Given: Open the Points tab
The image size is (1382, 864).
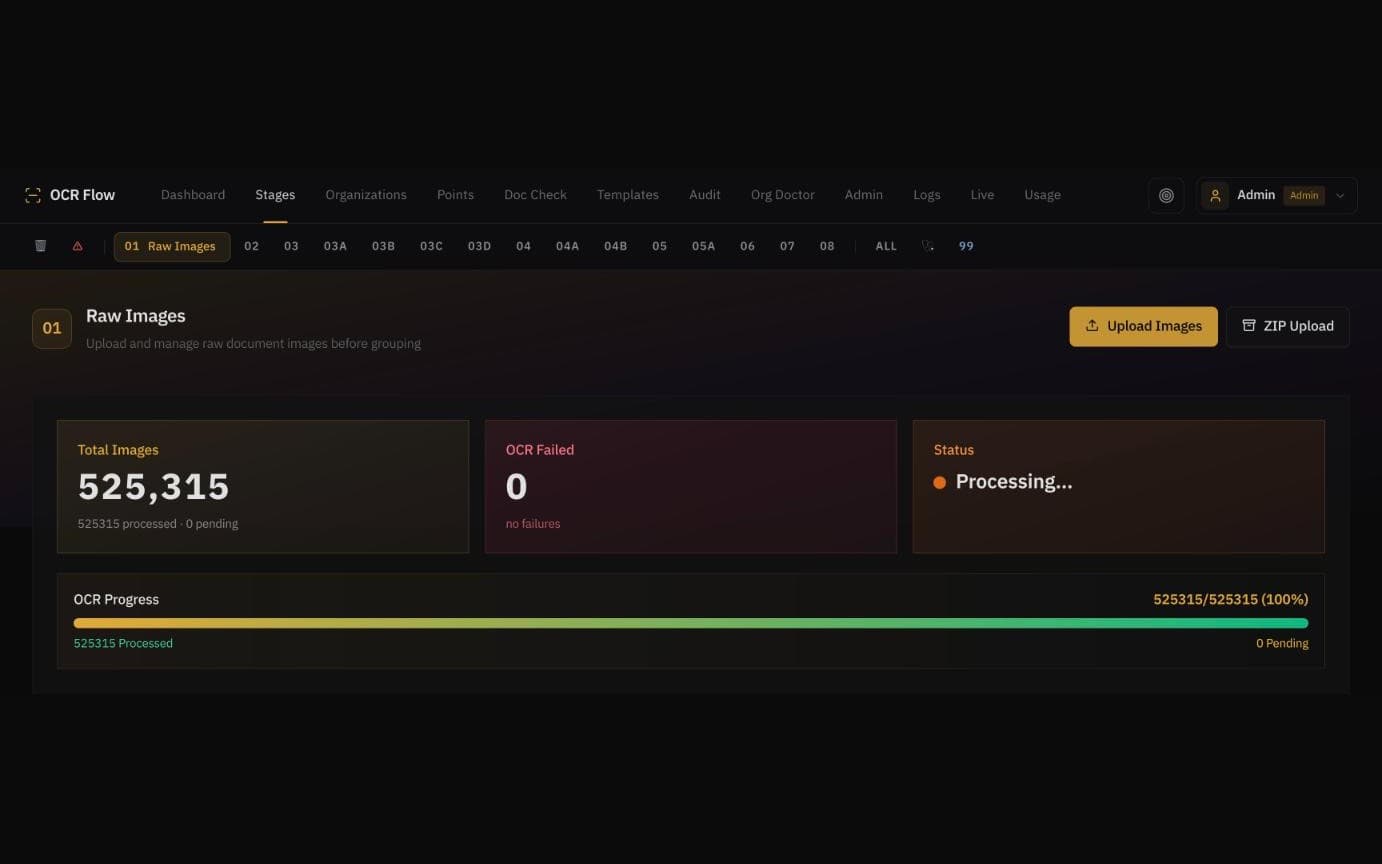Looking at the screenshot, I should [x=455, y=195].
